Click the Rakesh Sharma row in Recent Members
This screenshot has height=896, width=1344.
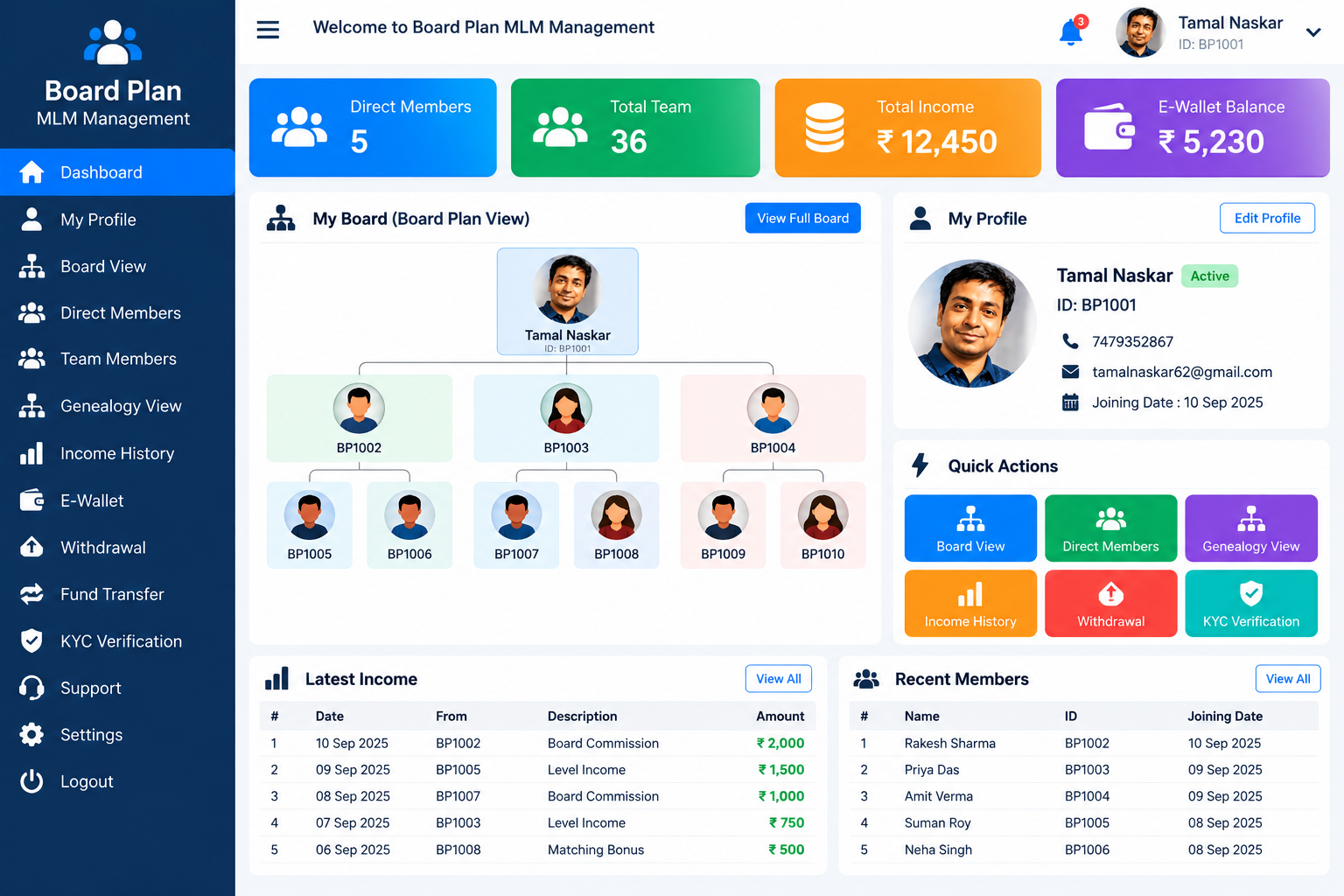click(1083, 743)
